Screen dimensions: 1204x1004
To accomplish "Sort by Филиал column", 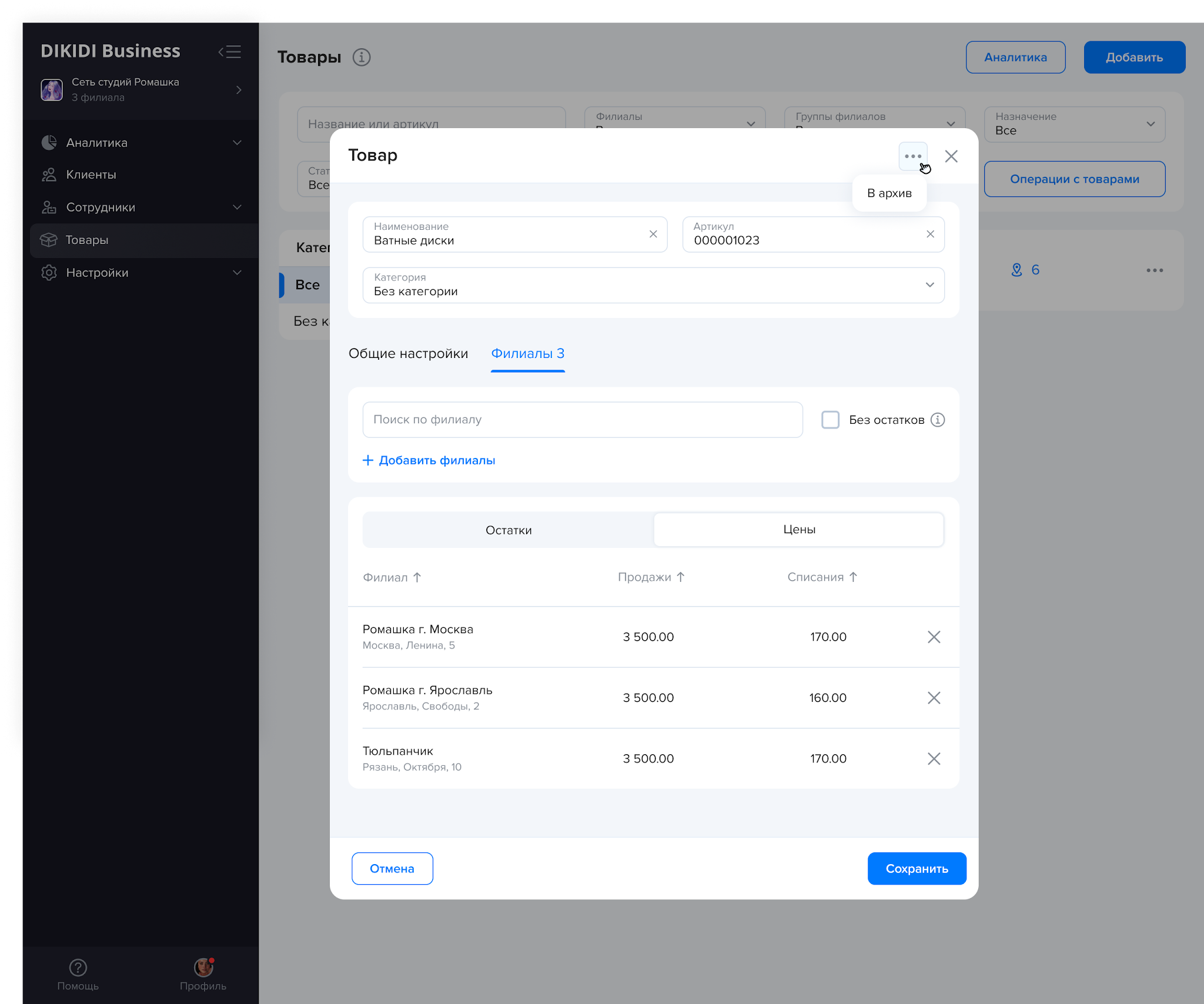I will pos(392,577).
